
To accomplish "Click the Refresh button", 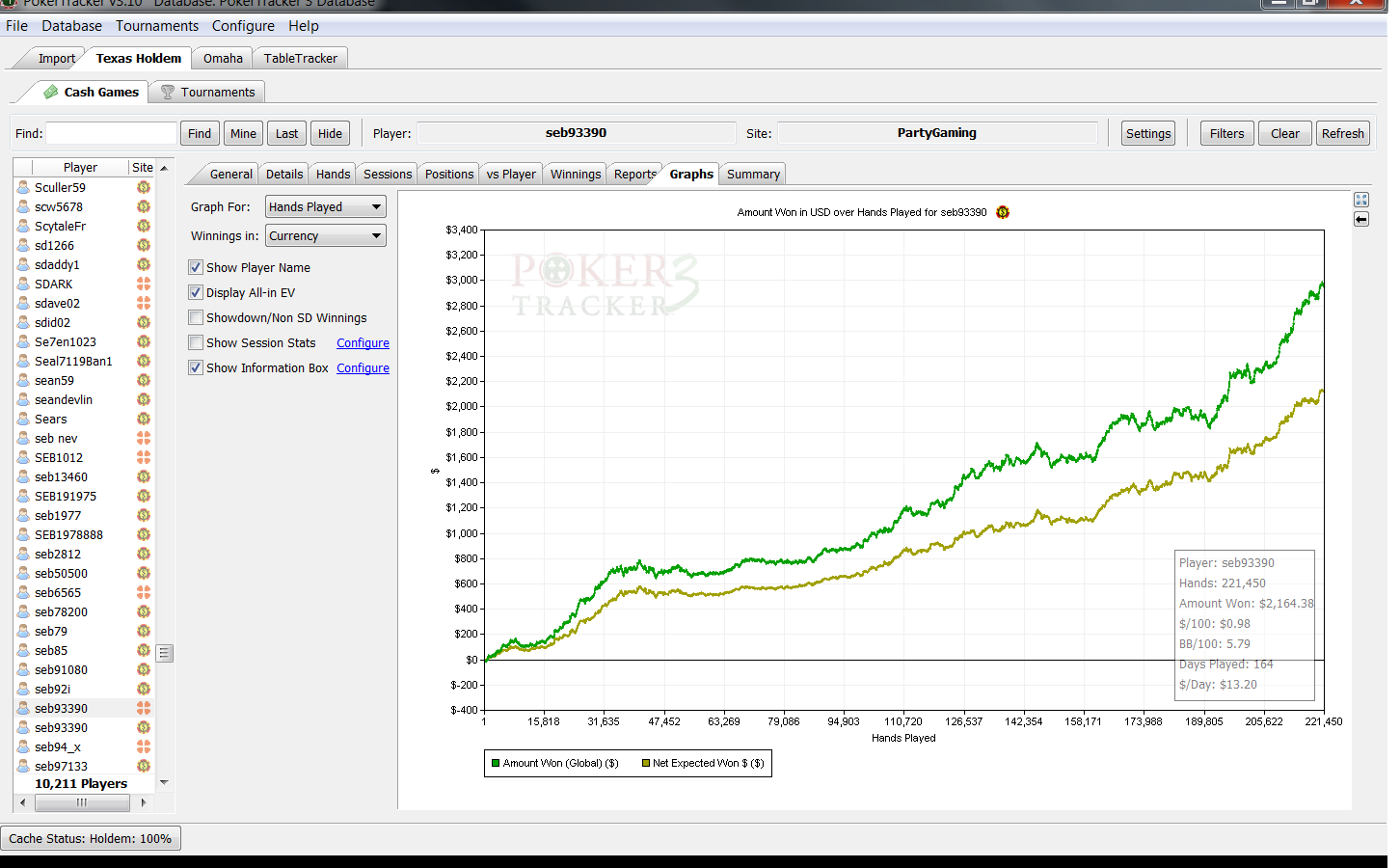I will click(1342, 133).
